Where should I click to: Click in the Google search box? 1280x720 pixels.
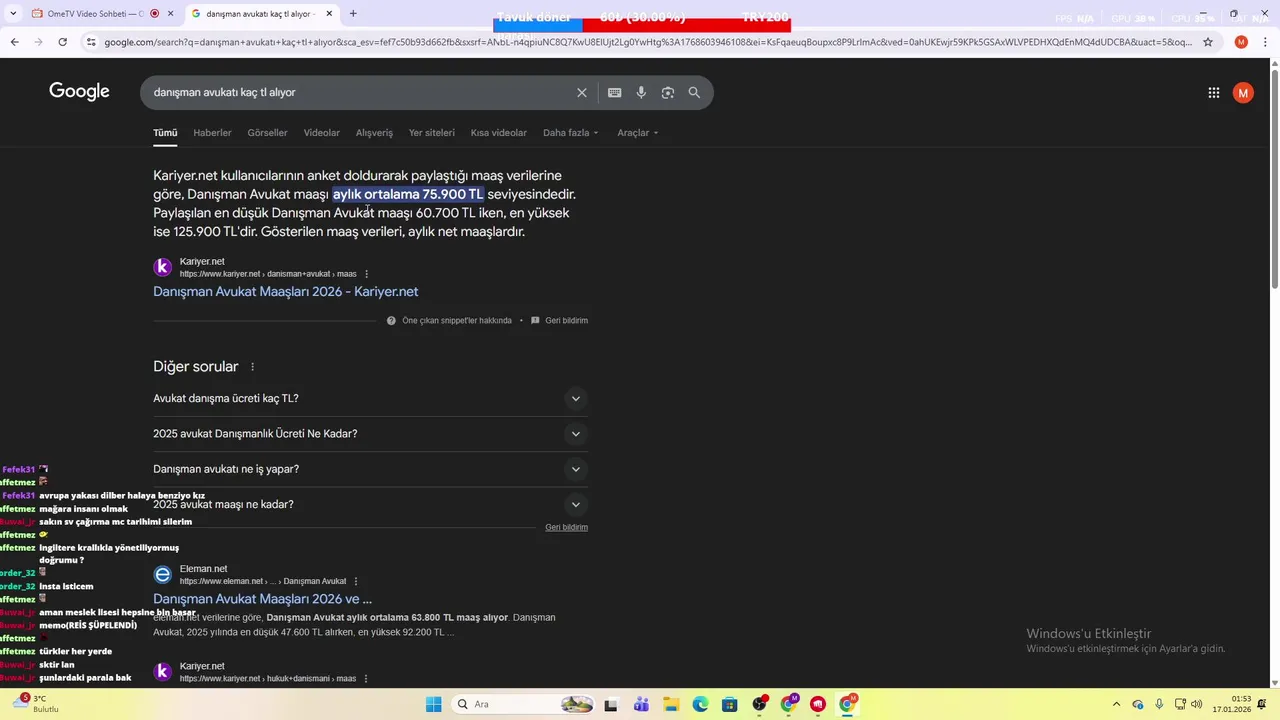[360, 92]
